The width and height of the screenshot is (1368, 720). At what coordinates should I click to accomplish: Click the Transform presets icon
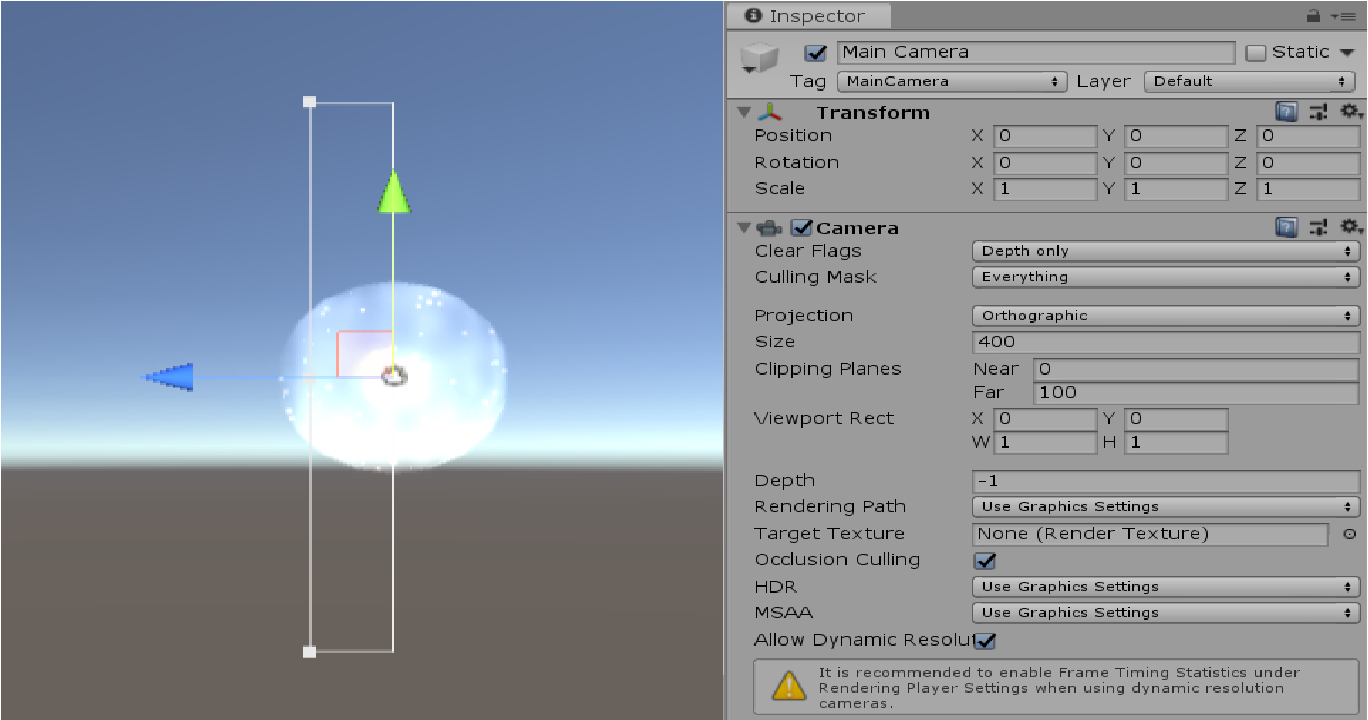tap(1320, 112)
